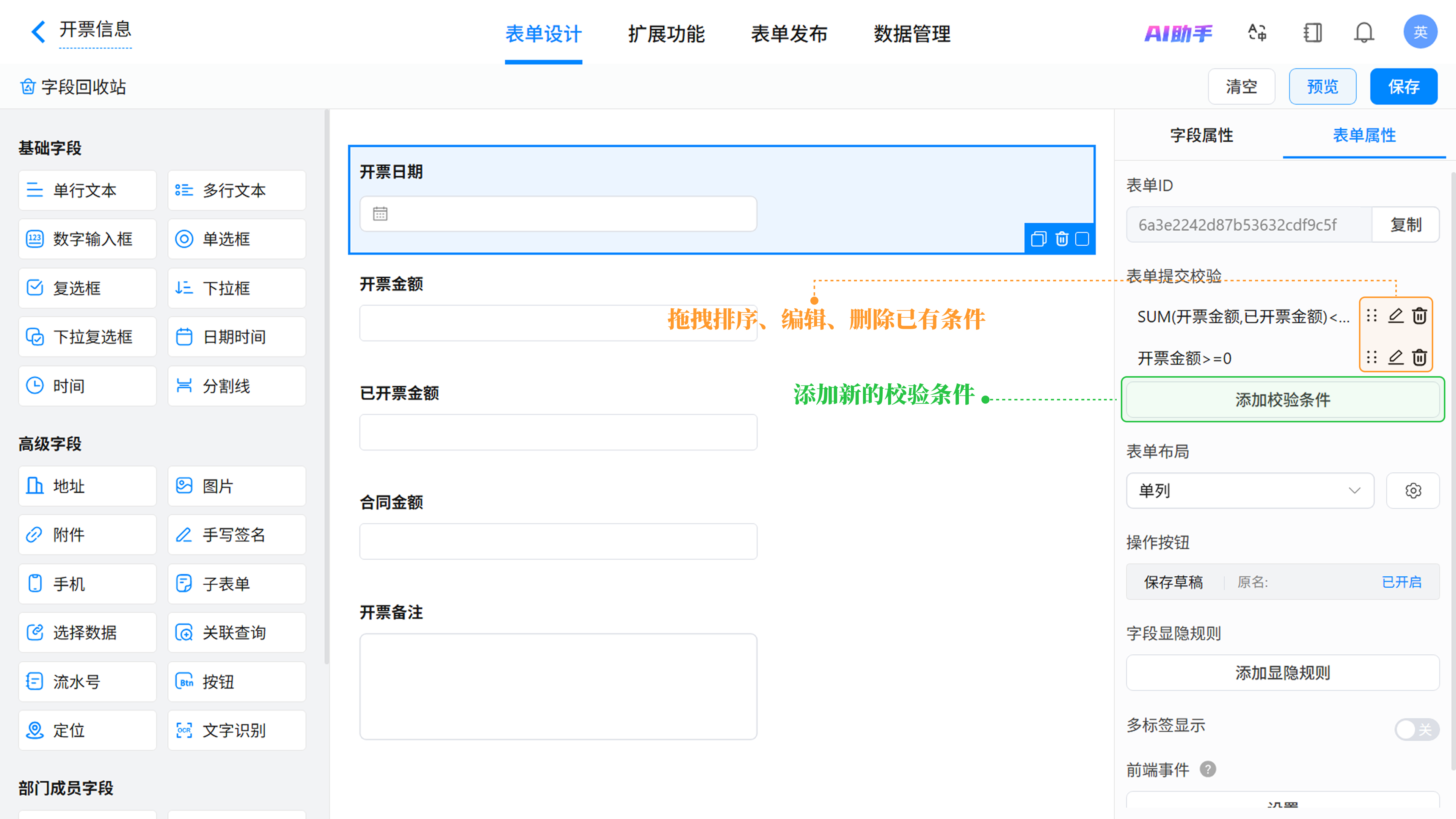Open form layout settings gear
Screen dimensions: 1456x819
click(1413, 491)
